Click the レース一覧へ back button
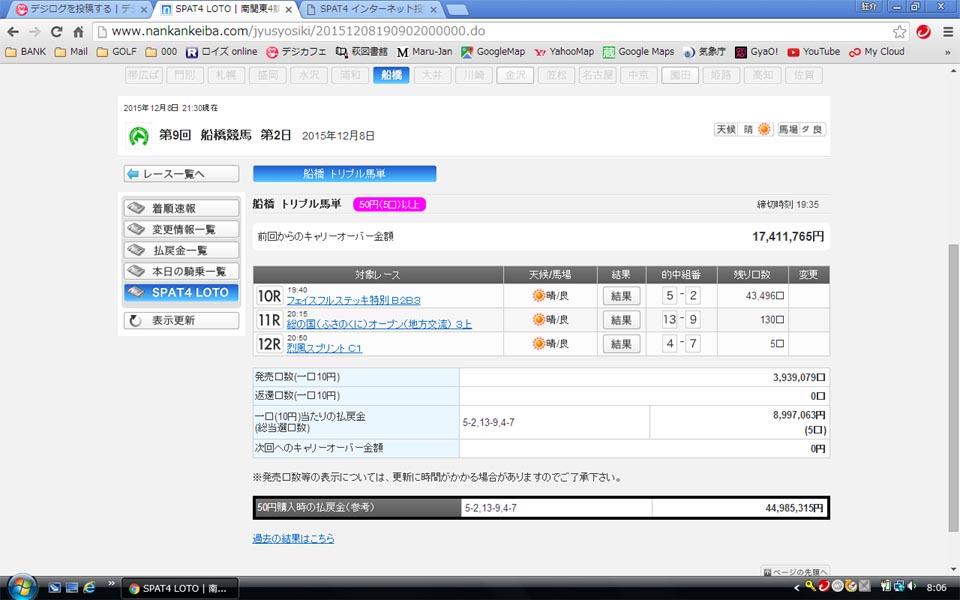 coord(181,174)
